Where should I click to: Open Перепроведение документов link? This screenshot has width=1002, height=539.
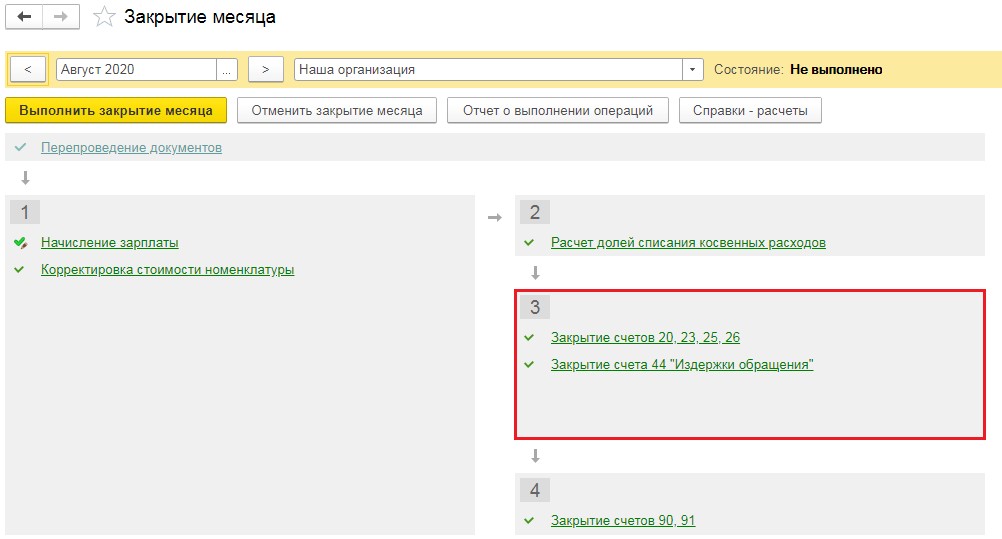click(131, 148)
